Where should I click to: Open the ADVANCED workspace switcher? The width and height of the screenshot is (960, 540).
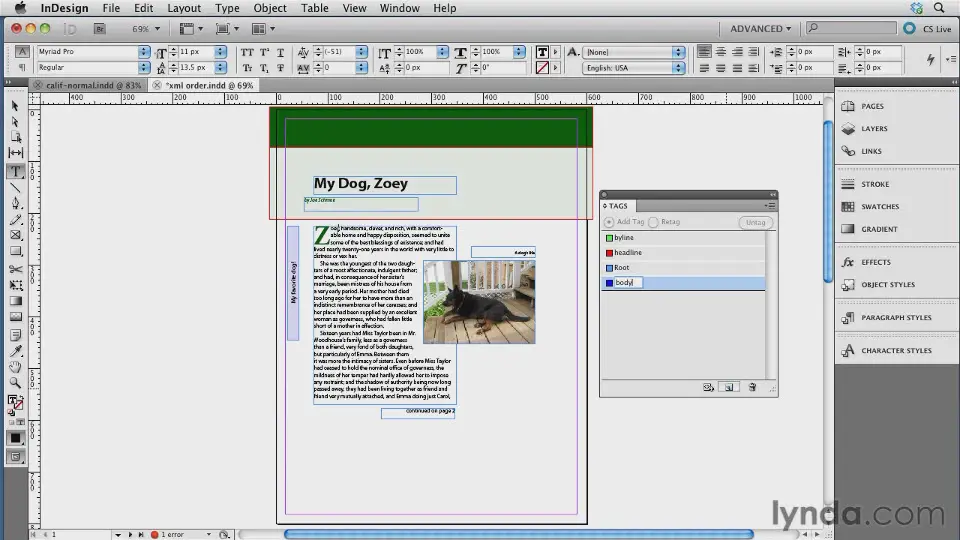coord(761,29)
